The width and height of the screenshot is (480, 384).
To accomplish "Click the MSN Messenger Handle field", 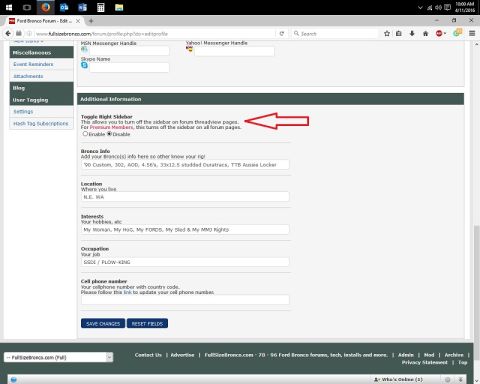I will click(x=129, y=51).
